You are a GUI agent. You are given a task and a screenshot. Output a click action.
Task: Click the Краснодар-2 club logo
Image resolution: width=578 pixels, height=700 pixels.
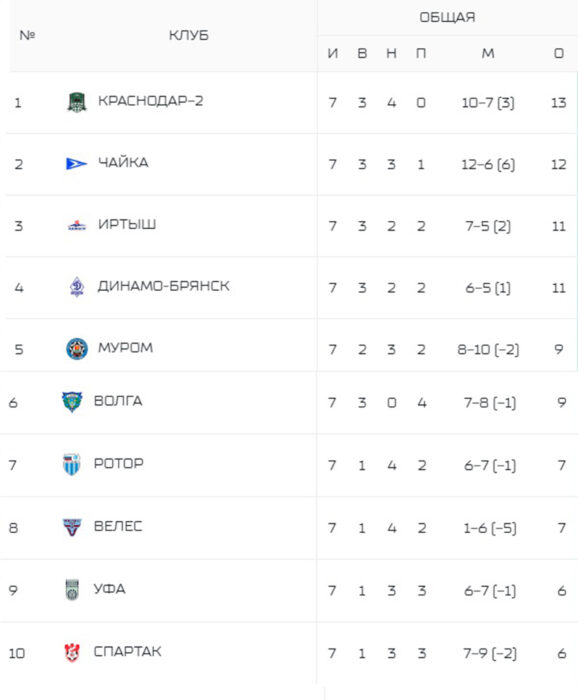coord(77,102)
